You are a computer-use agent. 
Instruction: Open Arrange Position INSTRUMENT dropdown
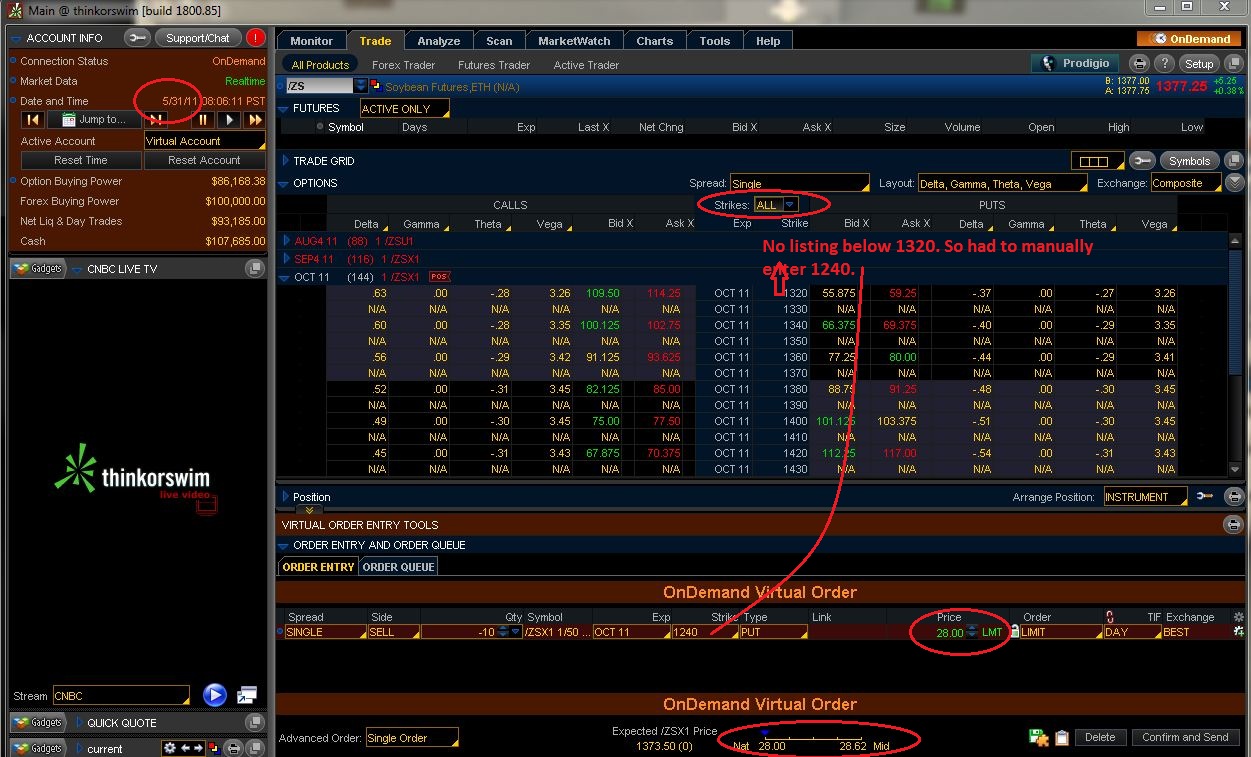point(1145,496)
